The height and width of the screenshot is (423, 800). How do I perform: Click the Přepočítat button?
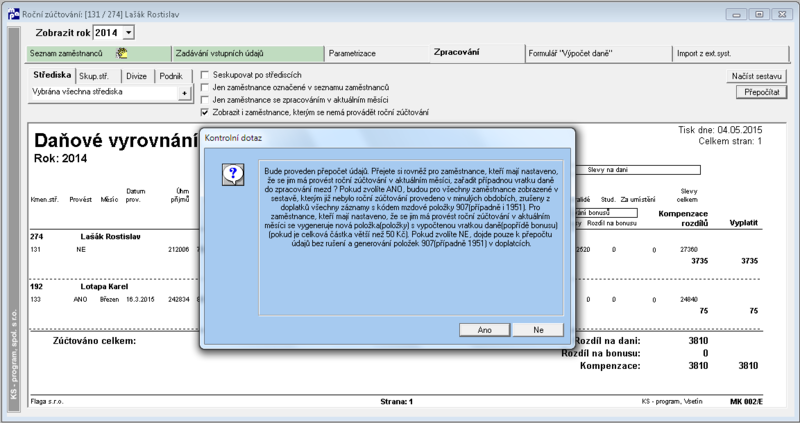click(x=761, y=92)
